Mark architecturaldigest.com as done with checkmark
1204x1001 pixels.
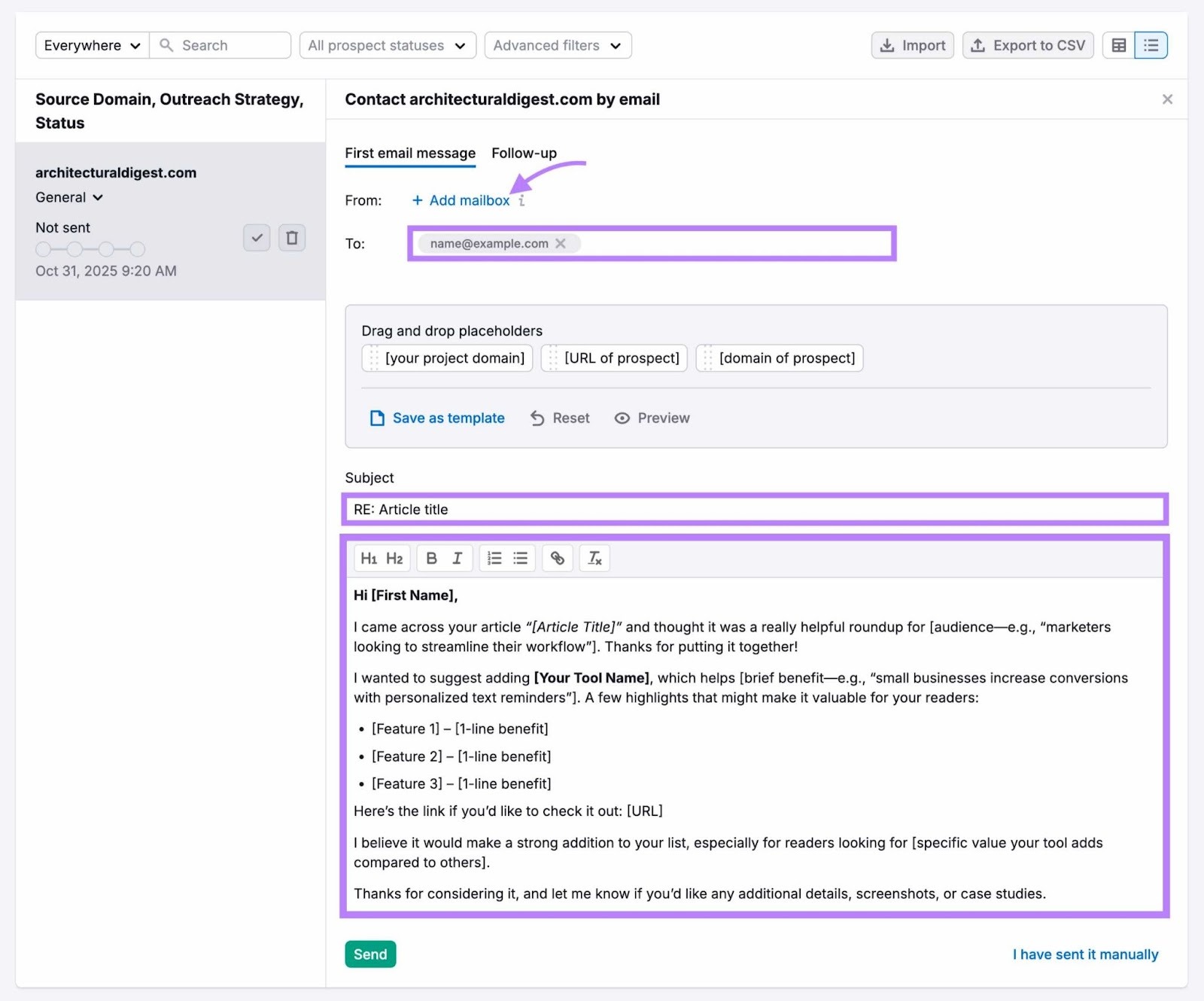pos(257,238)
